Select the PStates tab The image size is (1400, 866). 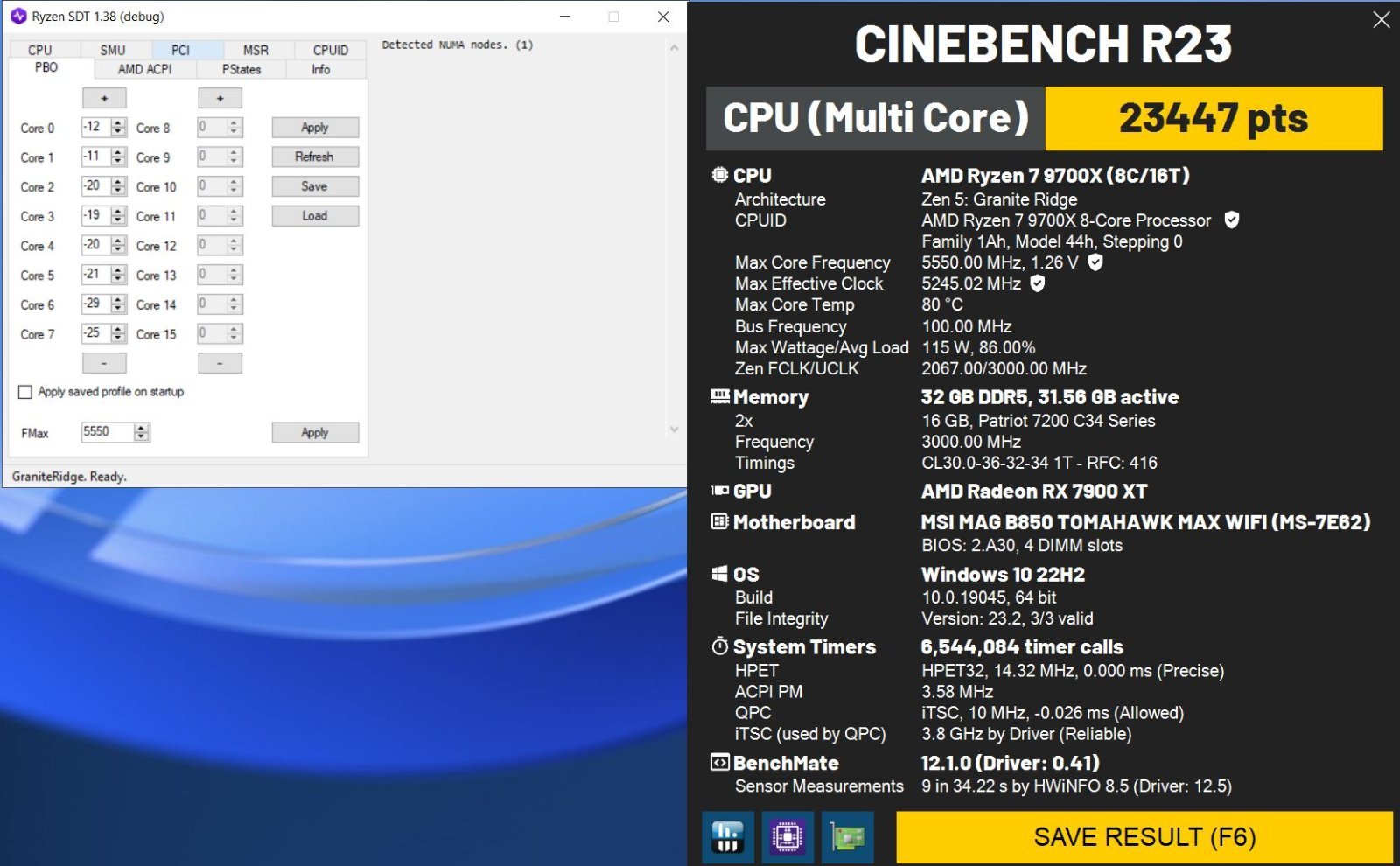(x=241, y=69)
